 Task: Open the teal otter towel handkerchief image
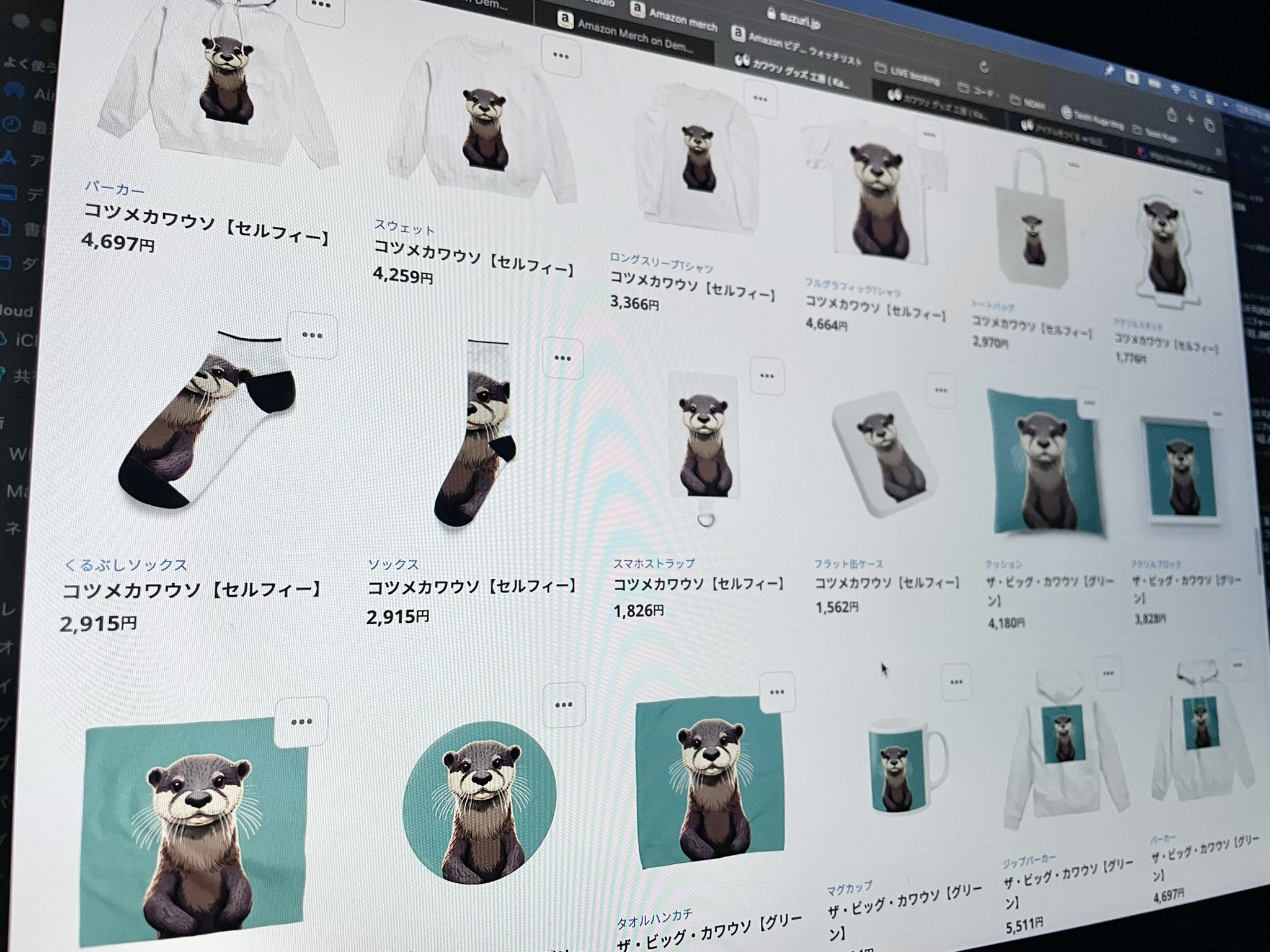710,781
